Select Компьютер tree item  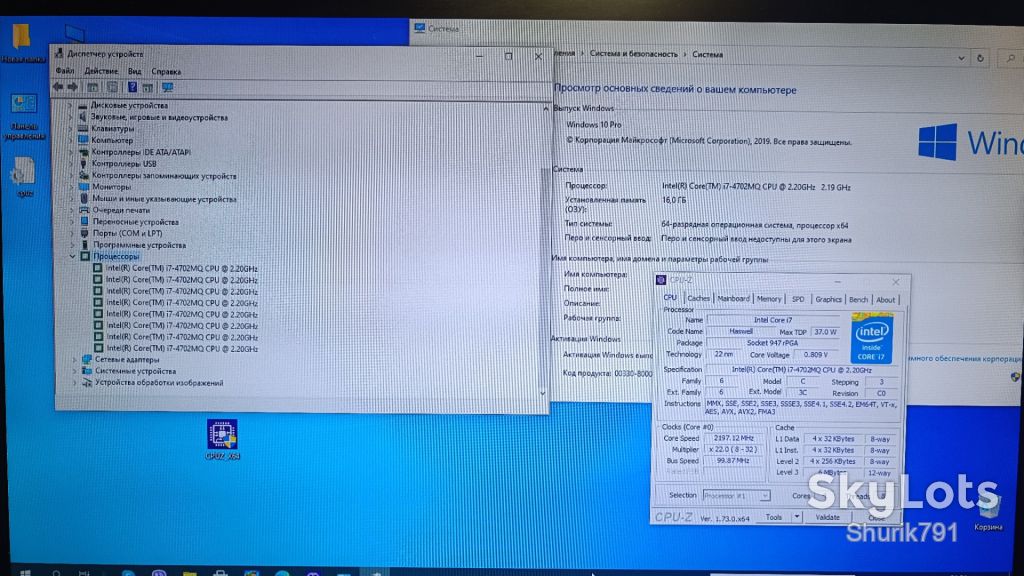pyautogui.click(x=112, y=140)
